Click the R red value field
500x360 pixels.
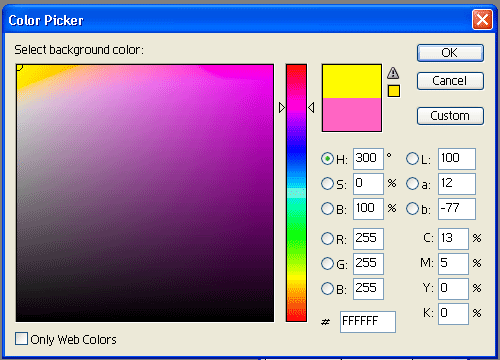(368, 239)
